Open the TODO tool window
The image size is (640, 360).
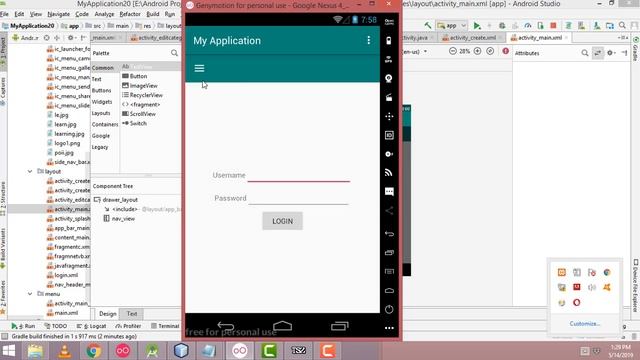[56, 326]
